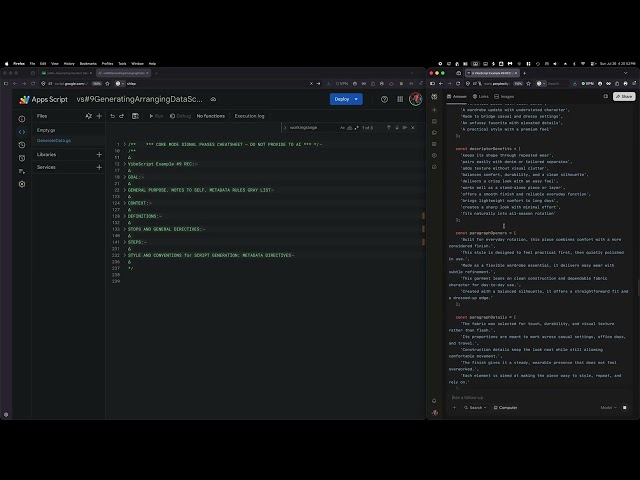Screen dimensions: 640x480
Task: Open the Perplexity logo icon in the sidebar
Action: 434,97
